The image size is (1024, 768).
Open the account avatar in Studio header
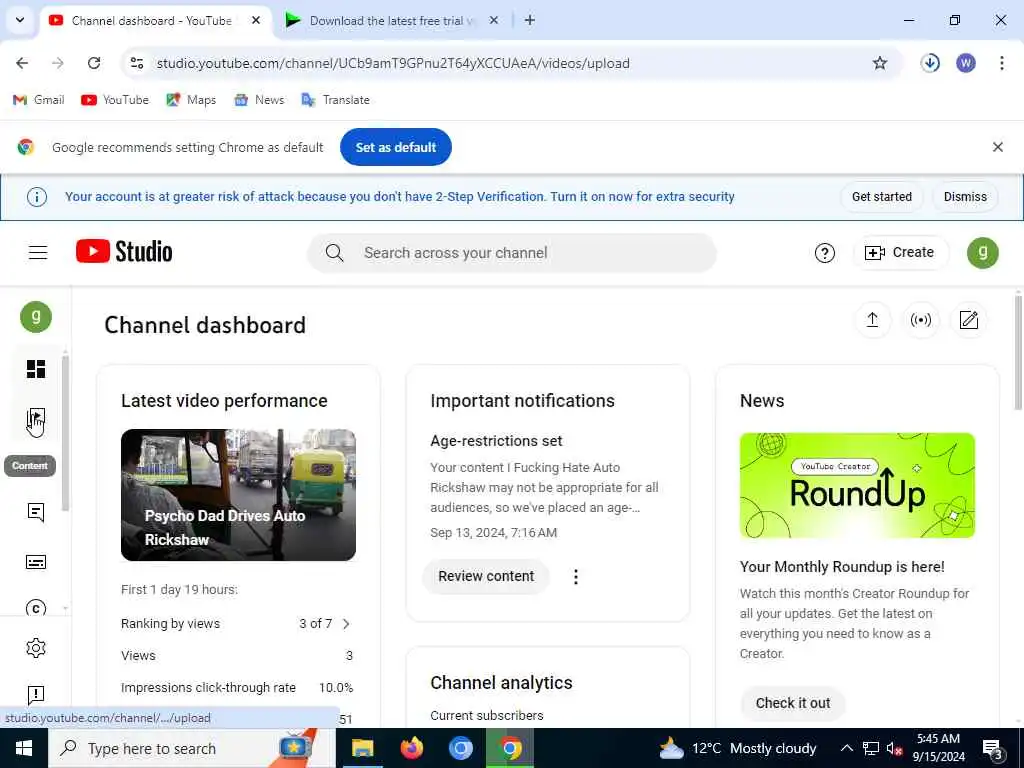pyautogui.click(x=982, y=252)
